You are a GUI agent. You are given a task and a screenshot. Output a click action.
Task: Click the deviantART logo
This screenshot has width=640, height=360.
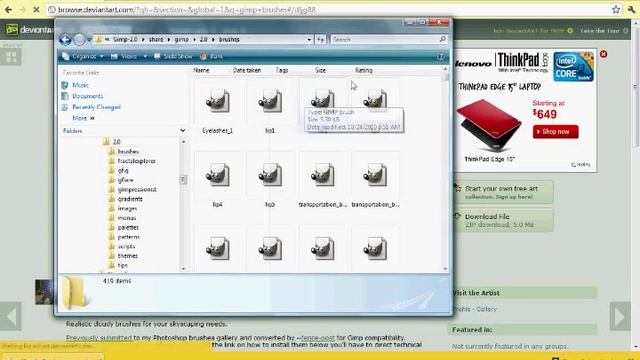(x=29, y=29)
